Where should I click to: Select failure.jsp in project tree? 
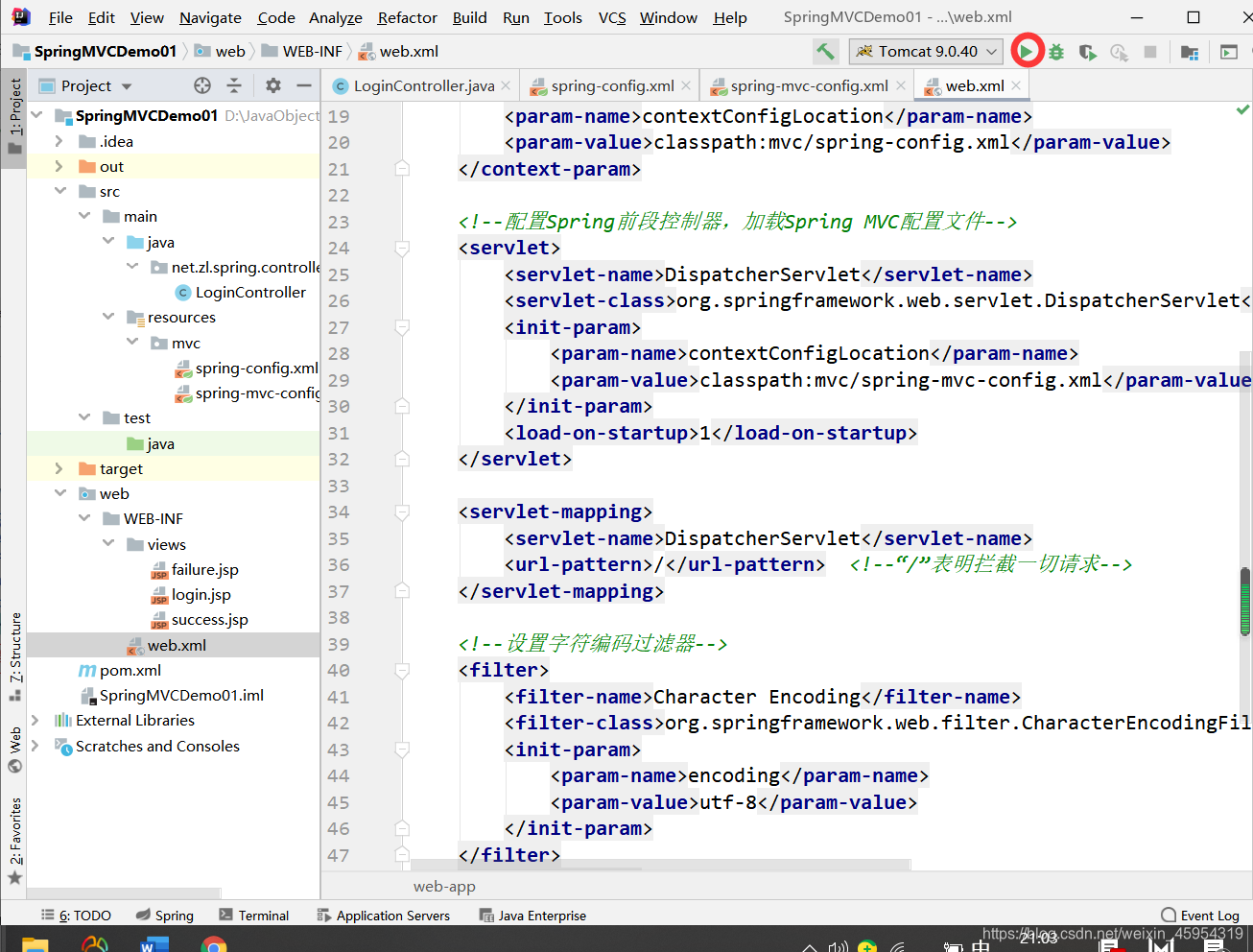click(195, 569)
